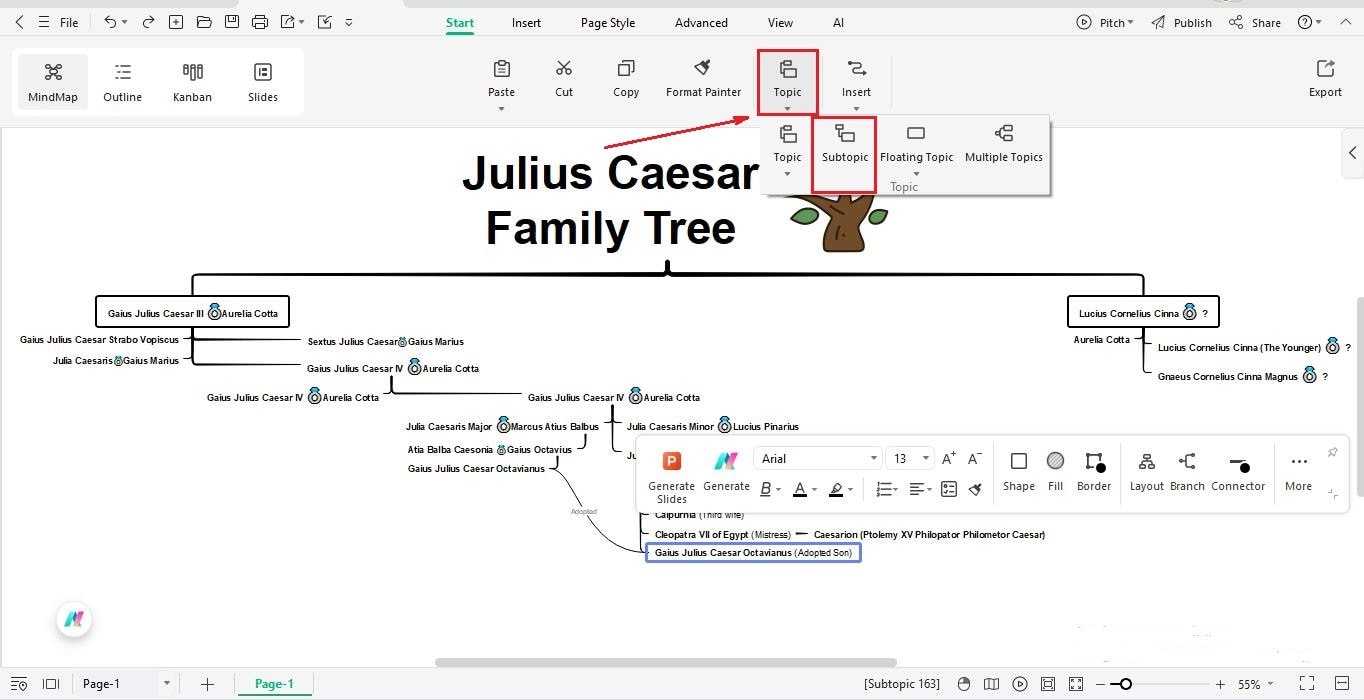The image size is (1364, 700).
Task: Decrease font size with A- icon
Action: [974, 458]
